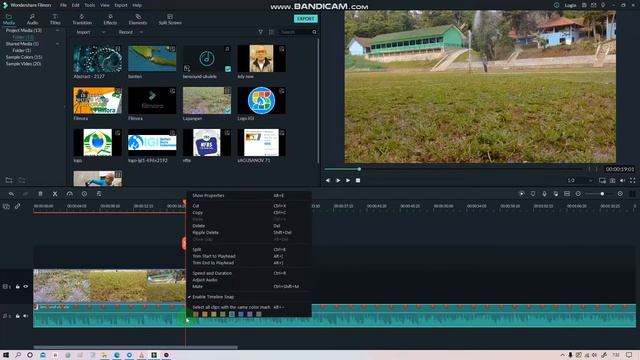This screenshot has width=640, height=360.
Task: Click the Edit adjust icon in timeline toolbar
Action: [x=99, y=194]
